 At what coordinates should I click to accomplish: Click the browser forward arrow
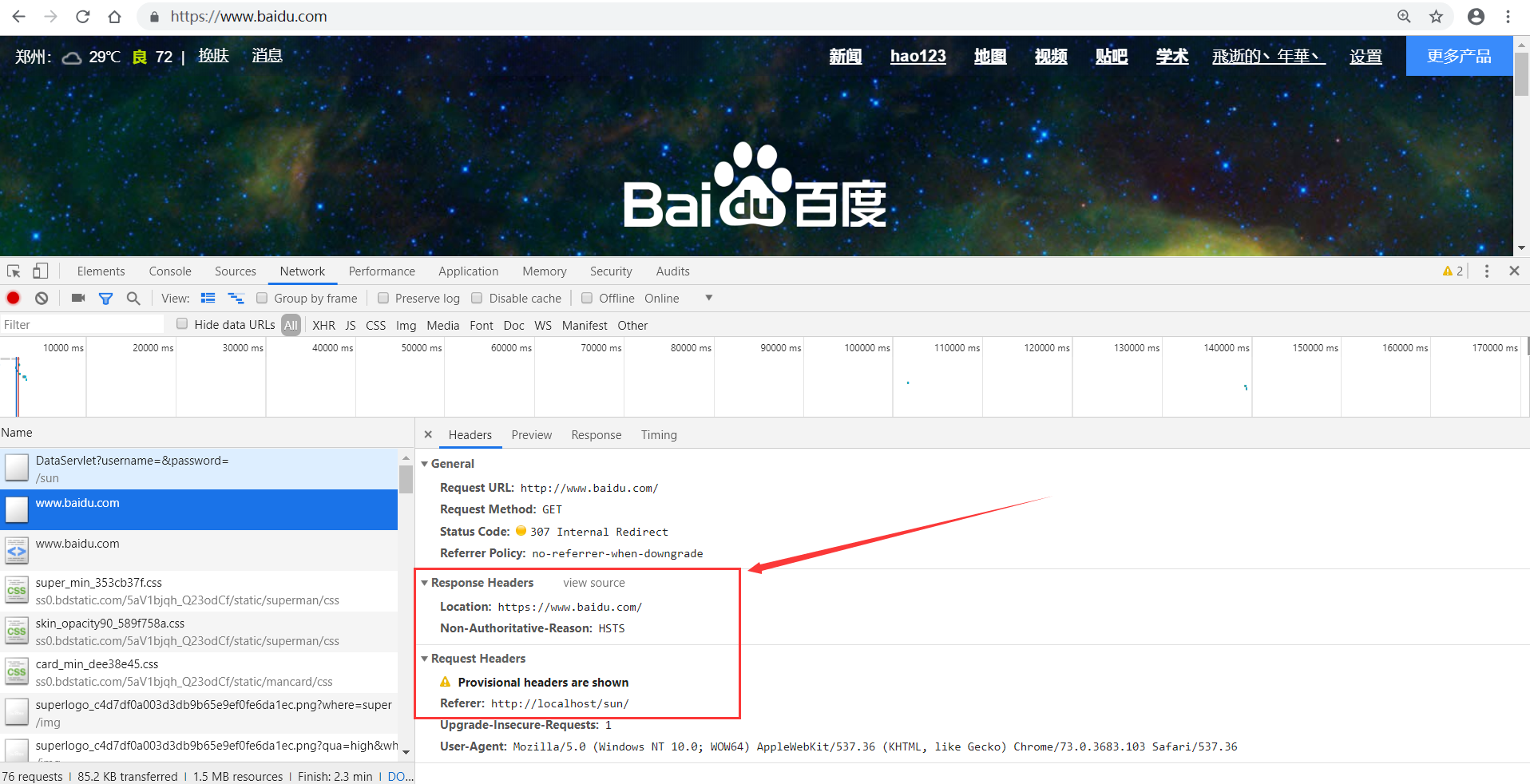[50, 17]
